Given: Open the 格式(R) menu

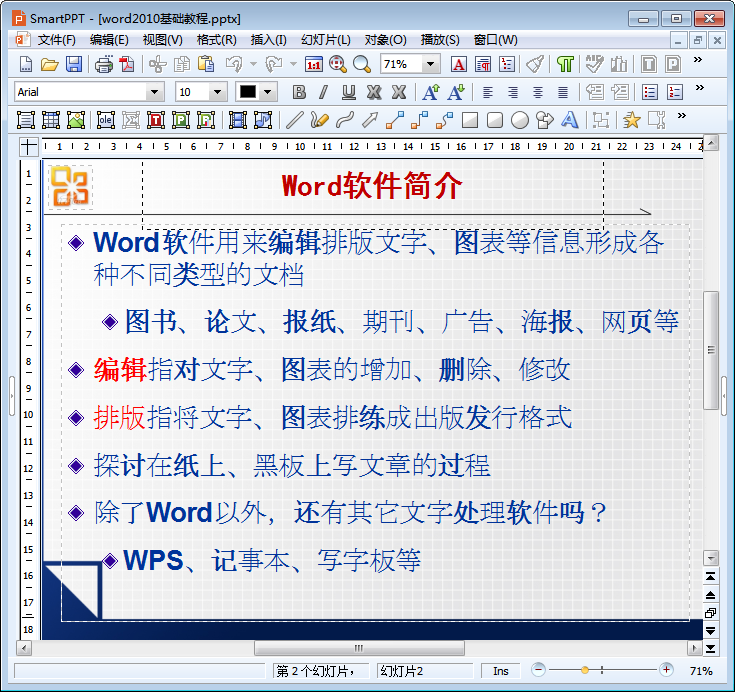Looking at the screenshot, I should coord(216,40).
